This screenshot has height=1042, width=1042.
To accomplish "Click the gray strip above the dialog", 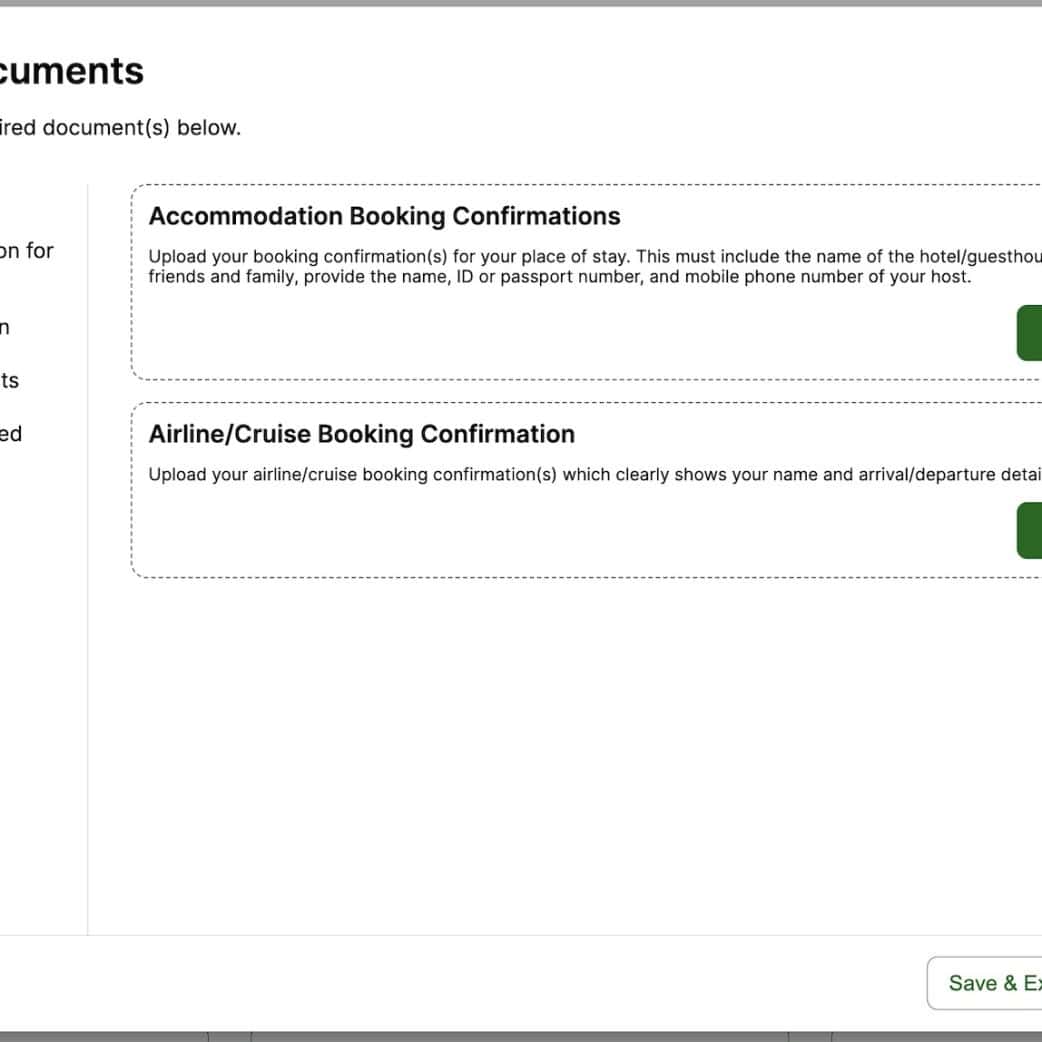I will (x=520, y=3).
